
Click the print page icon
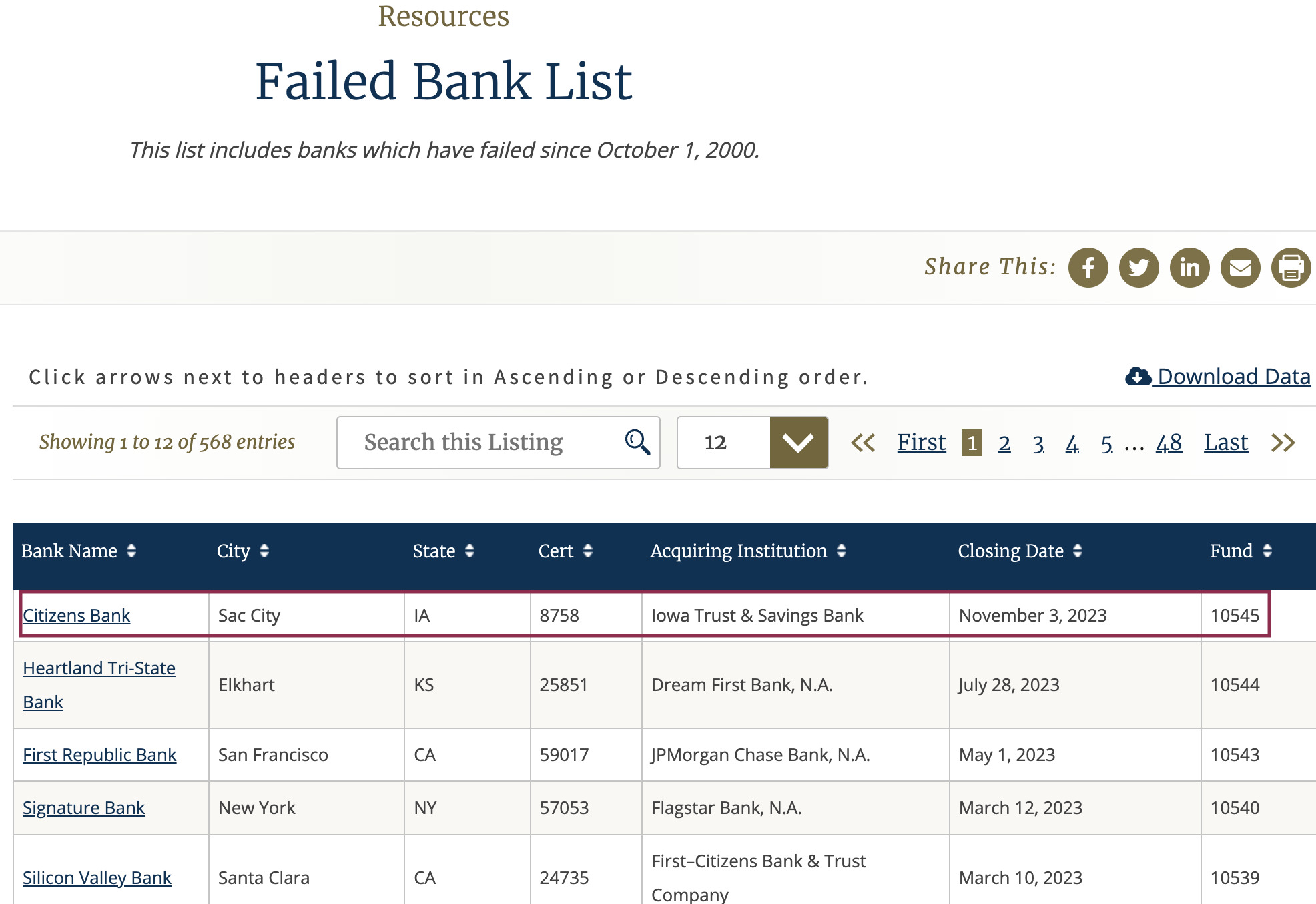click(1291, 268)
